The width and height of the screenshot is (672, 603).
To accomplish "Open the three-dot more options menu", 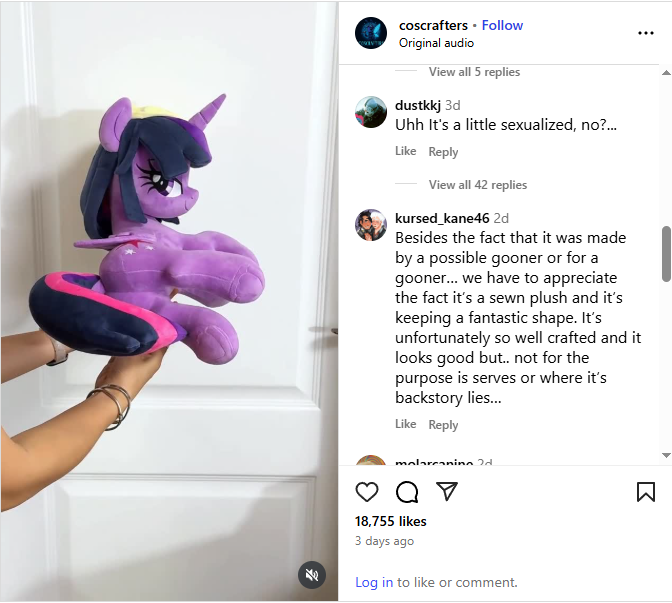I will pos(646,33).
